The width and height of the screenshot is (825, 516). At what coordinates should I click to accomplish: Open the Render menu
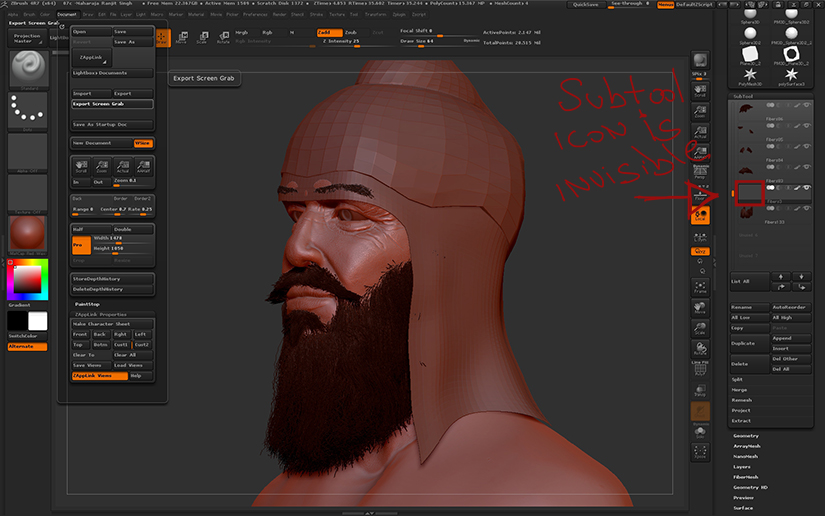pos(279,14)
